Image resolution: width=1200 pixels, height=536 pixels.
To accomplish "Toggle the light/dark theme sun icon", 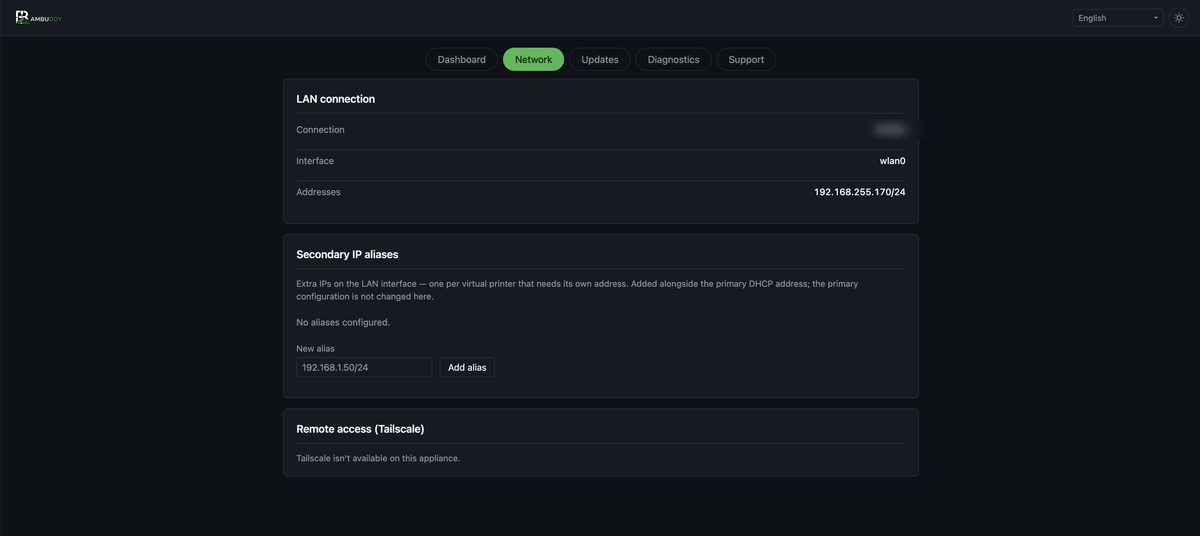I will [x=1179, y=18].
